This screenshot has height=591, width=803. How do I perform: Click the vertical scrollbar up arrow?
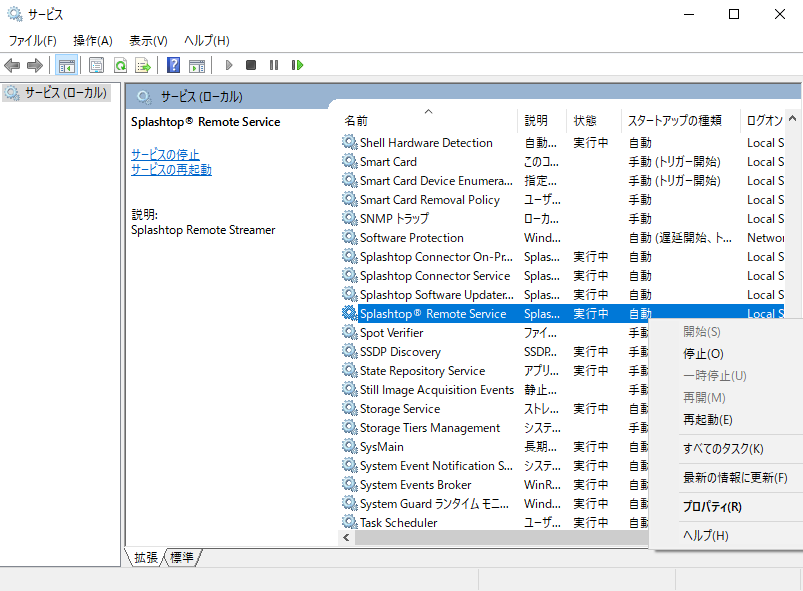tap(792, 118)
